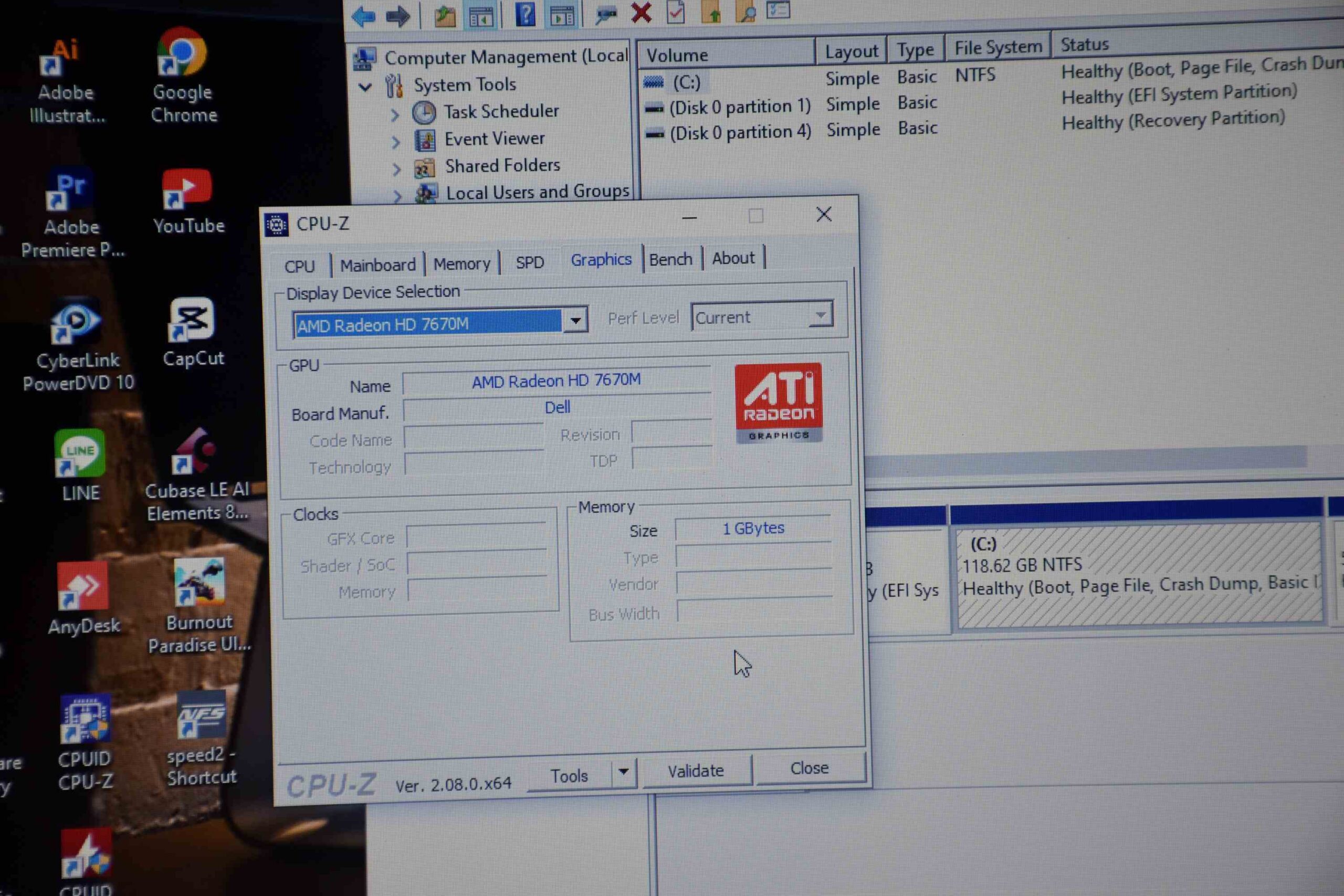Open CapCut desktop shortcut
Image resolution: width=1344 pixels, height=896 pixels.
[193, 332]
